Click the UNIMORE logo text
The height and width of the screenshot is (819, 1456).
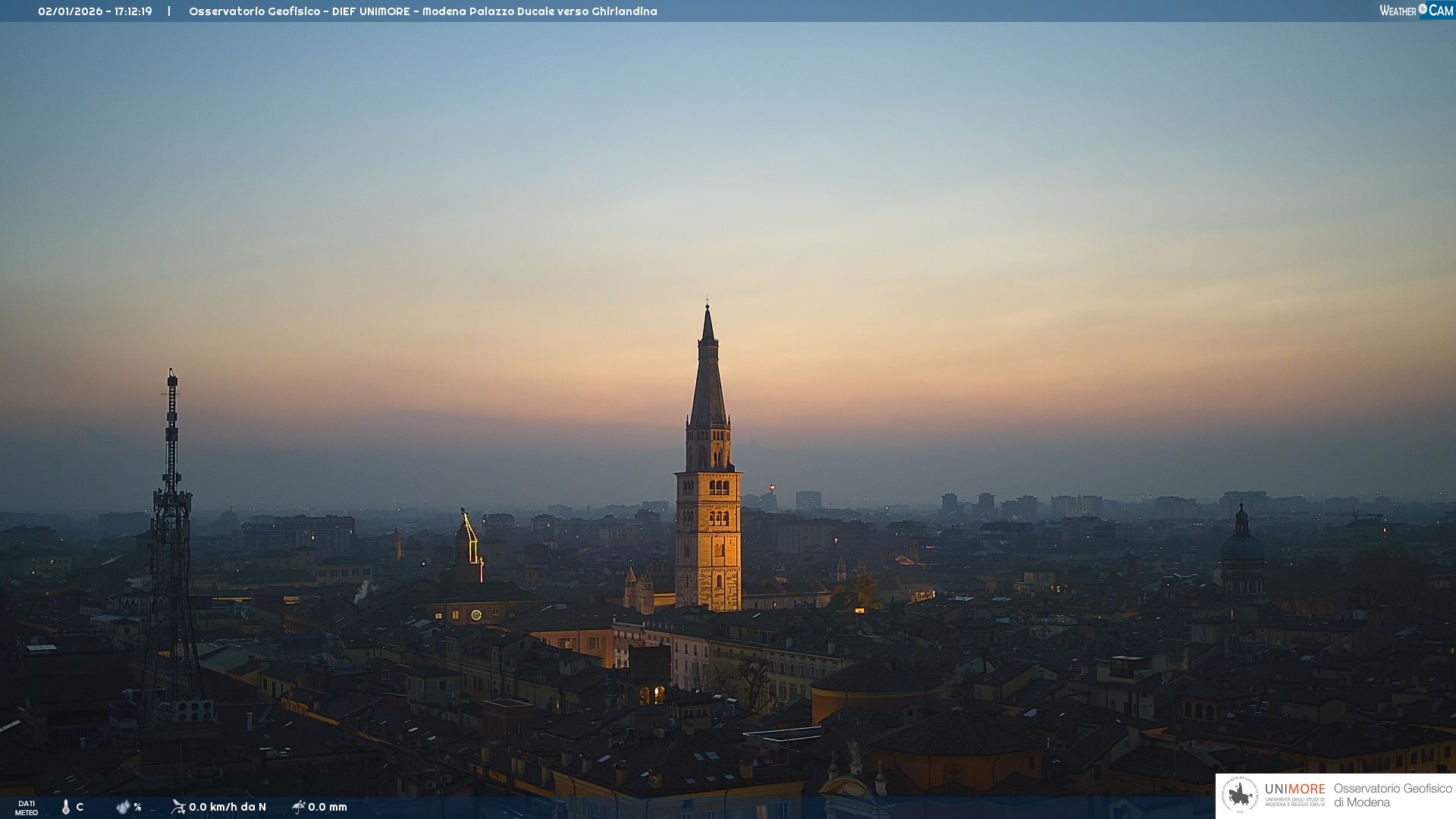point(1294,789)
